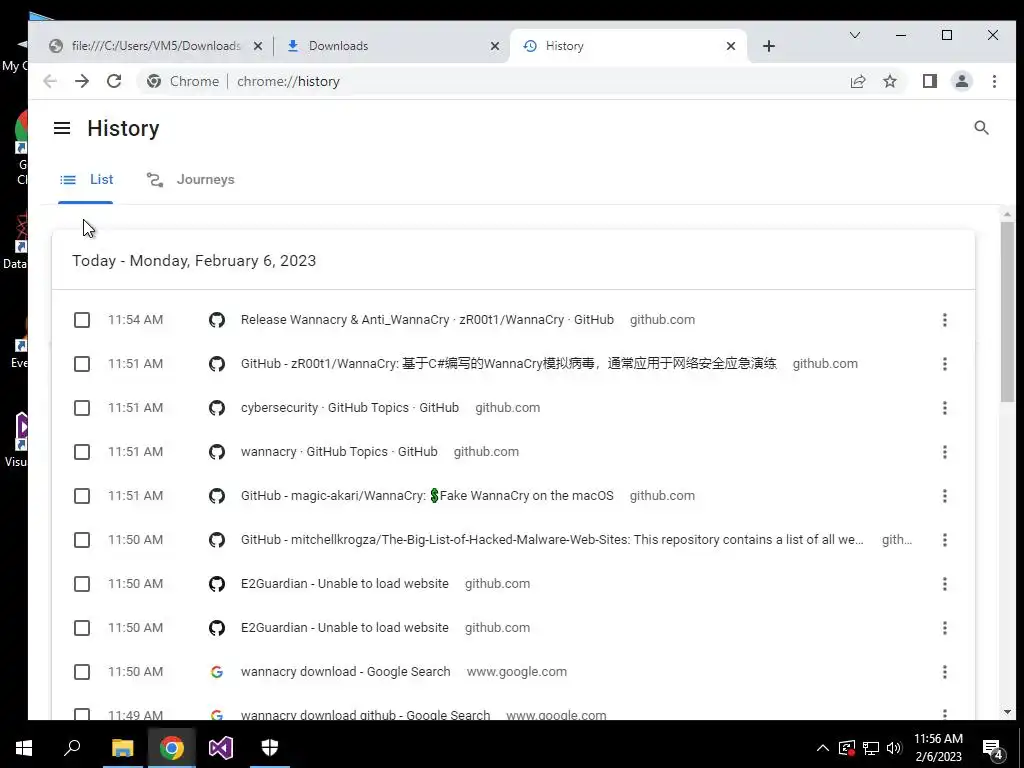Tick checkbox for magic-akari/WannaCry entry
Image resolution: width=1024 pixels, height=768 pixels.
pyautogui.click(x=82, y=496)
